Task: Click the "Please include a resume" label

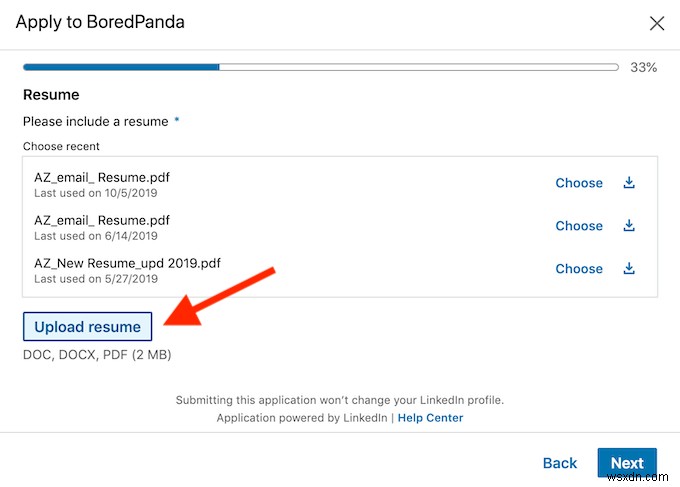Action: click(96, 121)
